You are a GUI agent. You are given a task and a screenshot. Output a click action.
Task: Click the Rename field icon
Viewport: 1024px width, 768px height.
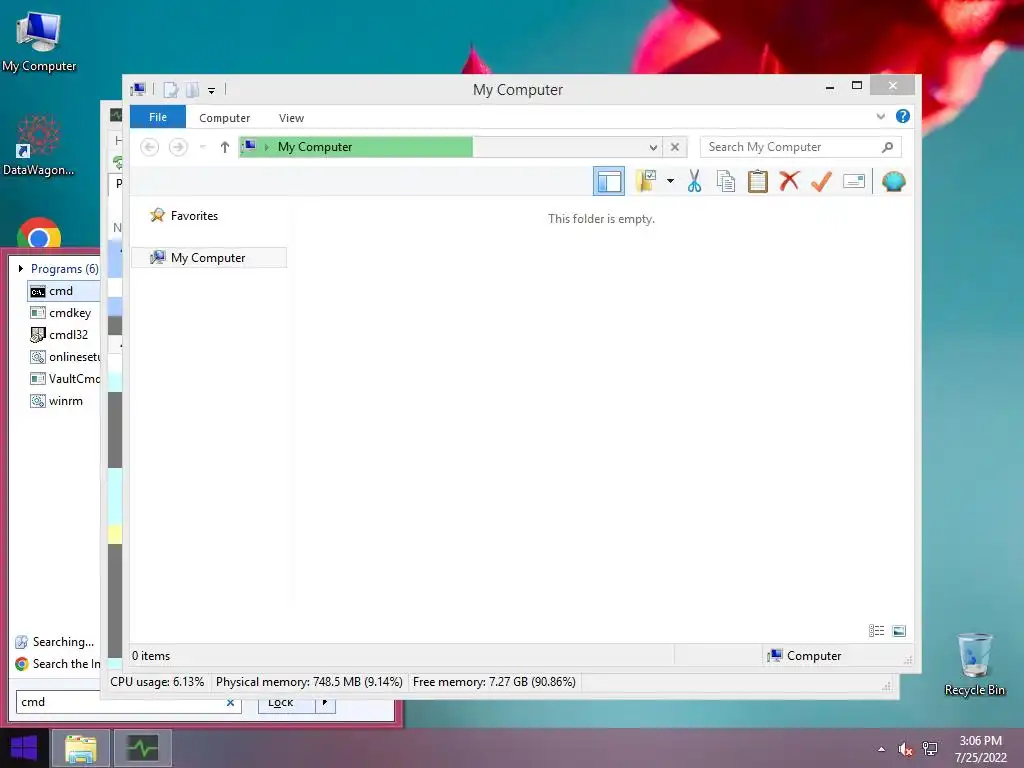coord(854,181)
